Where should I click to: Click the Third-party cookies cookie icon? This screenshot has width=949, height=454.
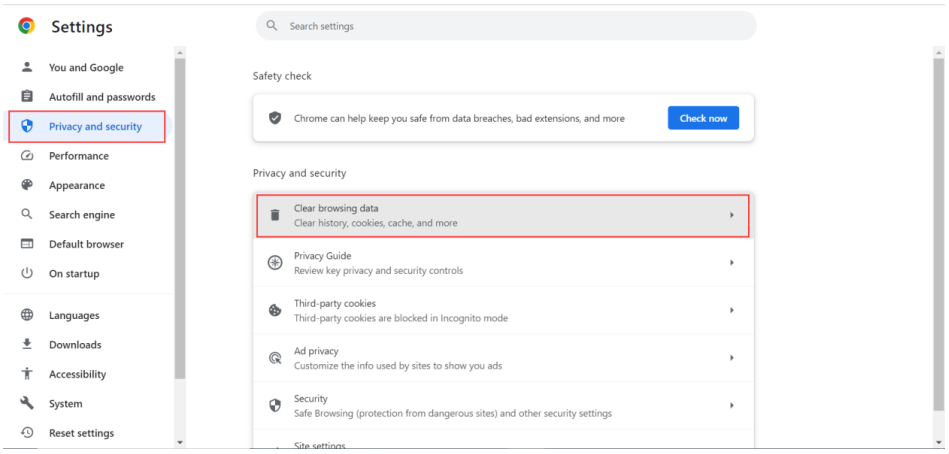click(275, 311)
